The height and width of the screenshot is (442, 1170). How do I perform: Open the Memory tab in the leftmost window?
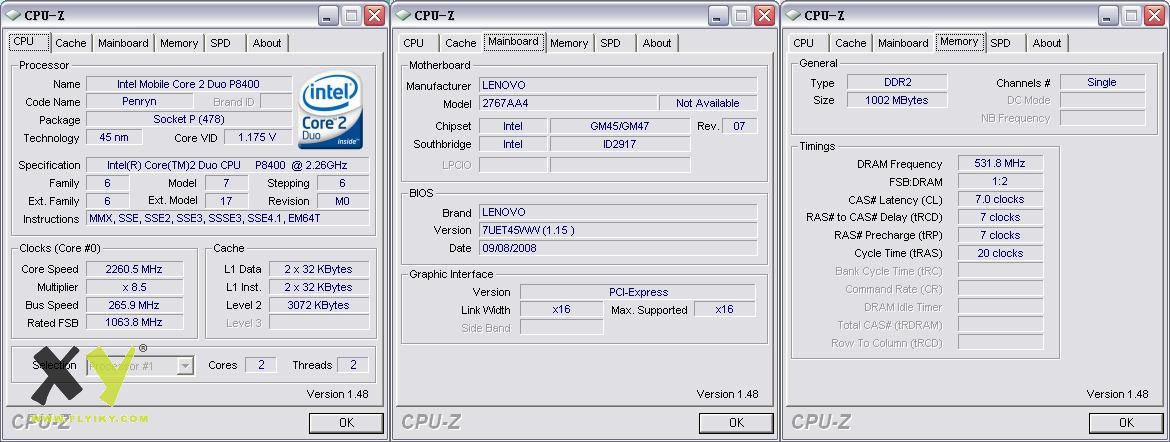[x=179, y=43]
